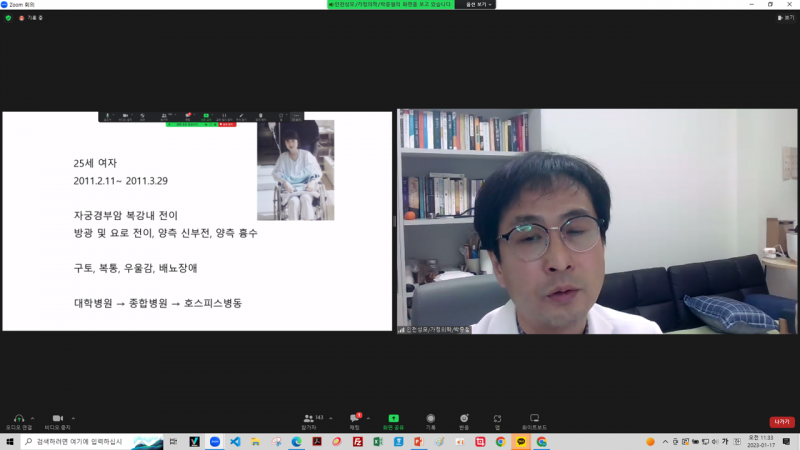The width and height of the screenshot is (800, 450).
Task: Open the reactions menu
Action: pyautogui.click(x=463, y=418)
